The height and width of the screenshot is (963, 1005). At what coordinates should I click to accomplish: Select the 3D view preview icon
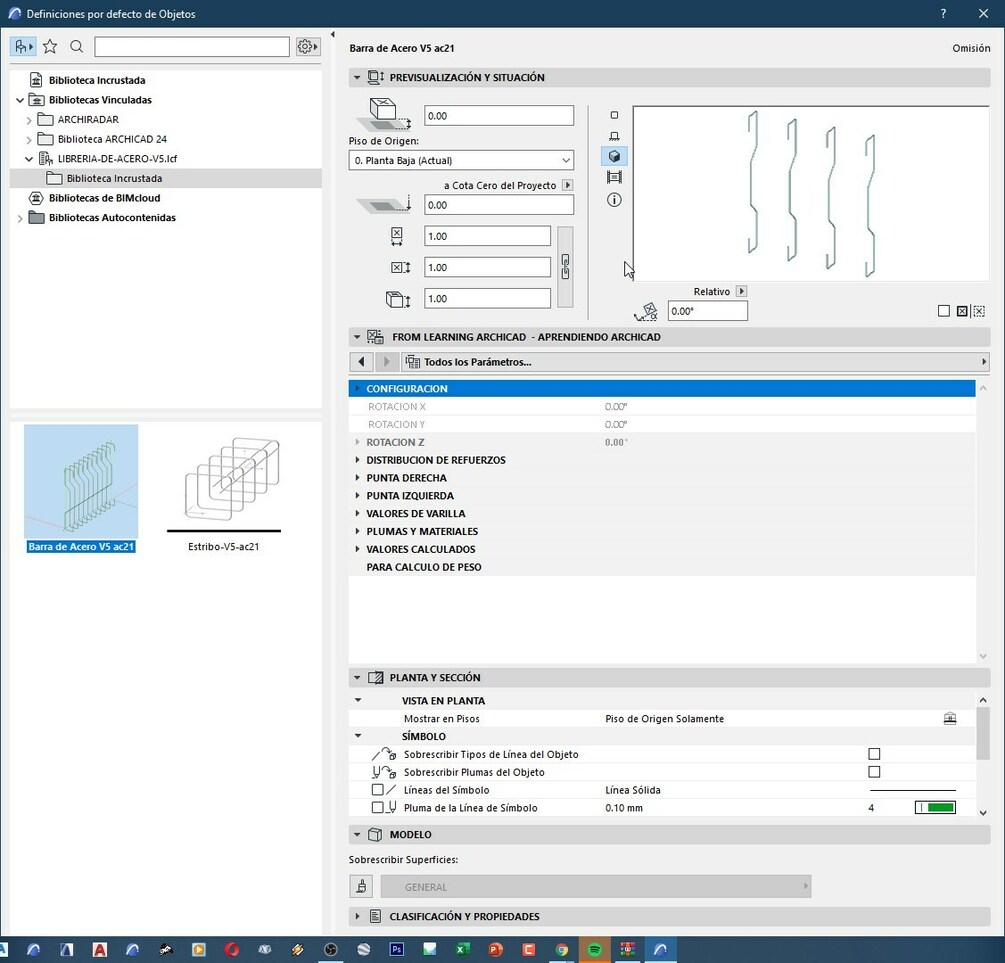pos(614,156)
